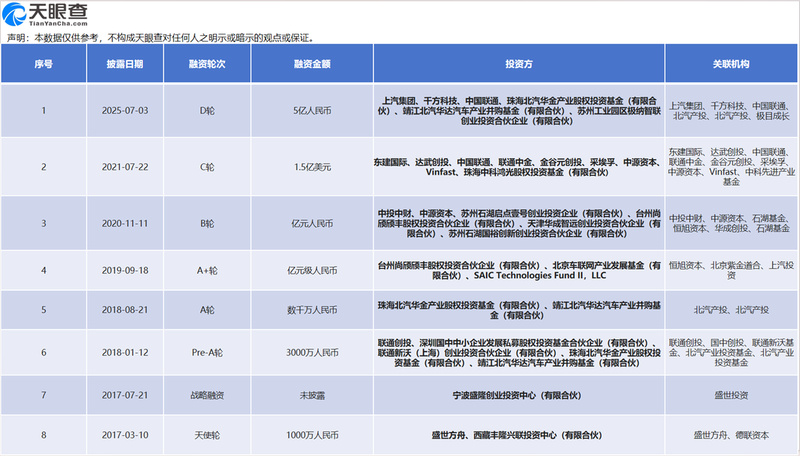Select the D轮 round cell
The height and width of the screenshot is (456, 800).
tap(207, 111)
